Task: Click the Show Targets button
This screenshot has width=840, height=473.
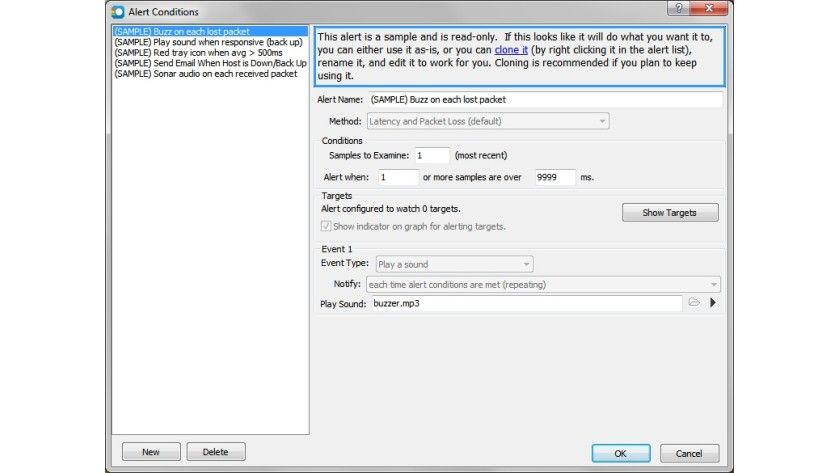Action: [x=670, y=213]
